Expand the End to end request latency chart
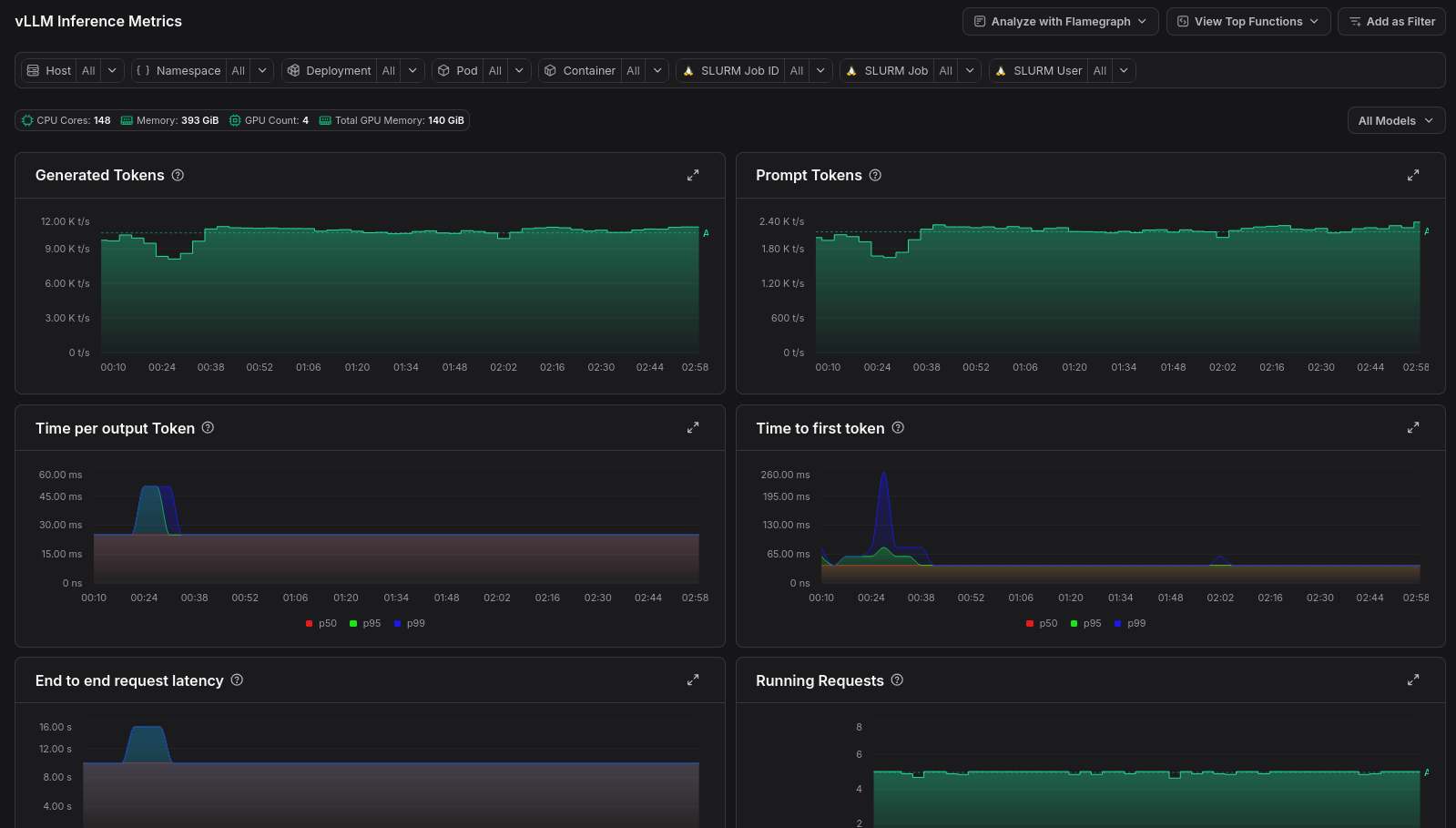The width and height of the screenshot is (1456, 828). [x=693, y=680]
